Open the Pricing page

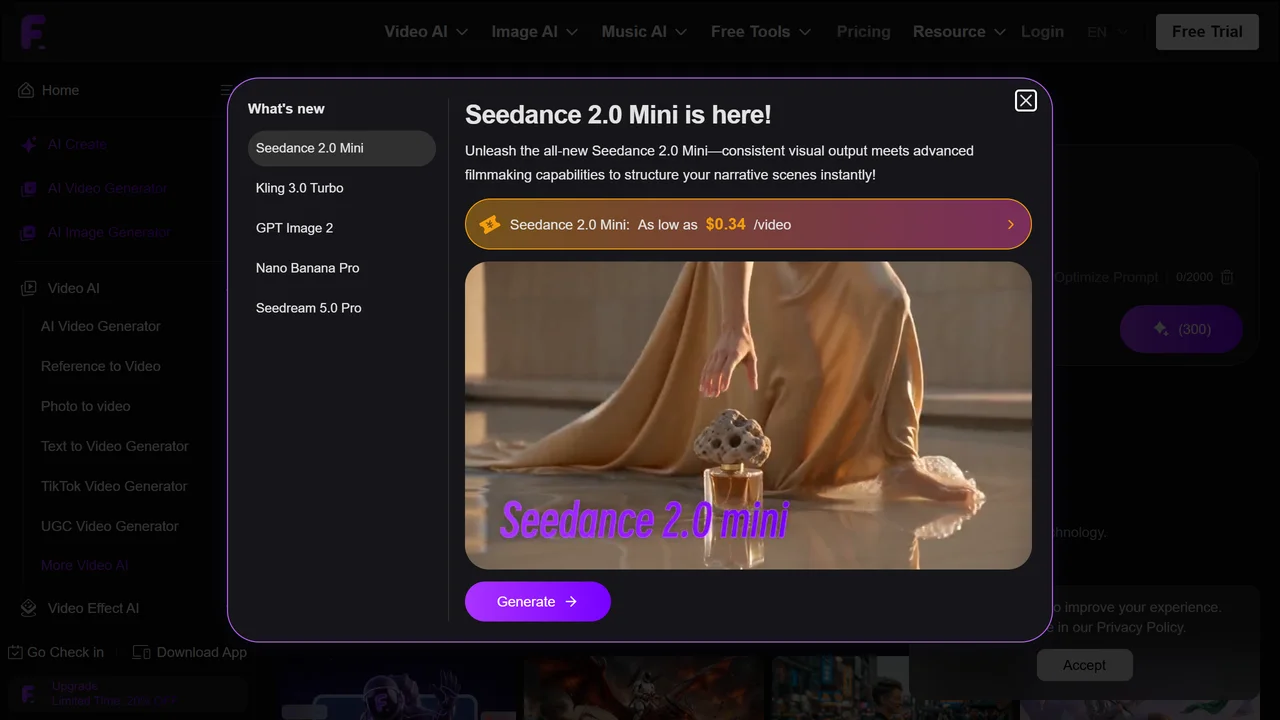(863, 32)
